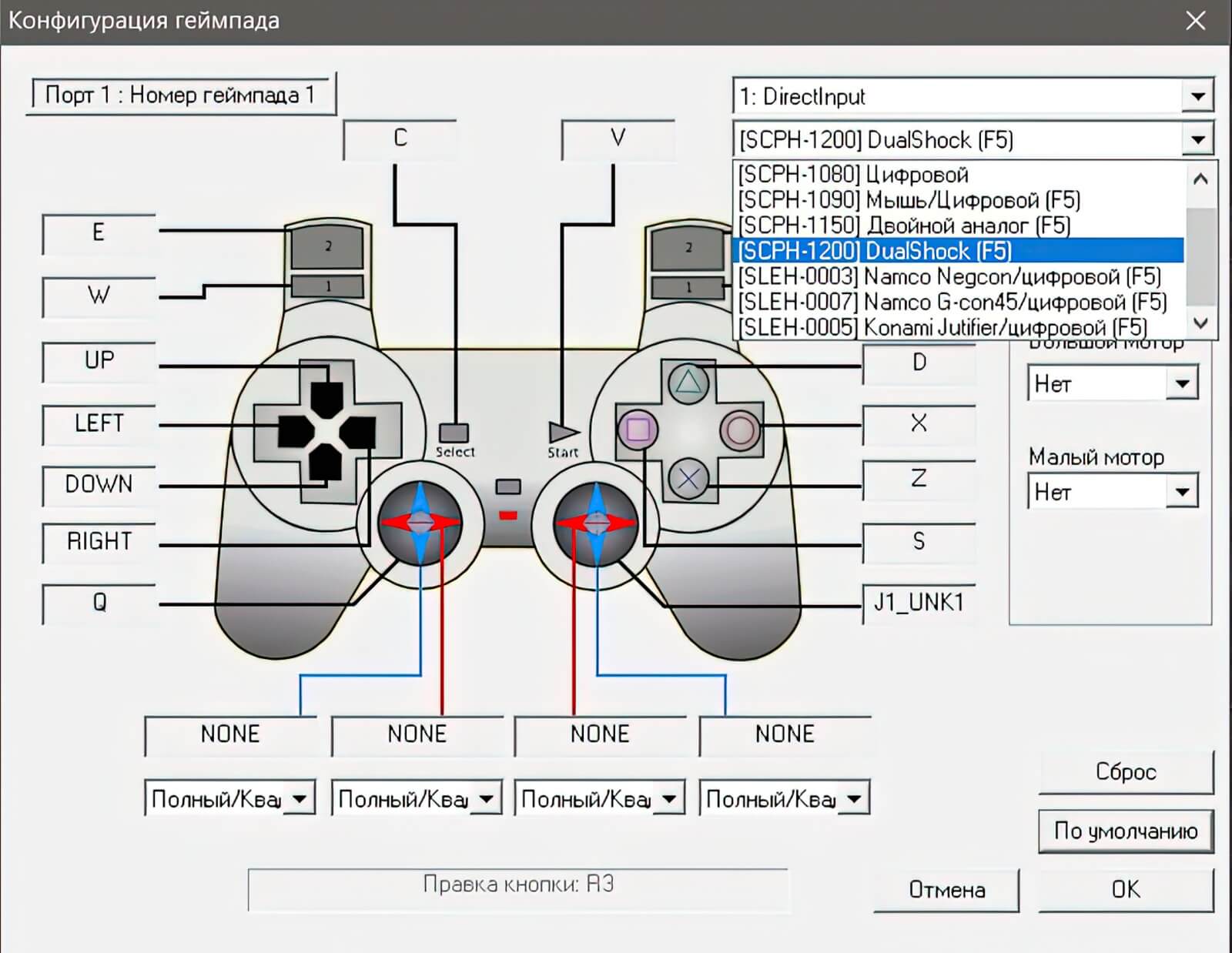The width and height of the screenshot is (1232, 953).
Task: Click the analog mode button between the sticks
Action: pyautogui.click(x=508, y=487)
